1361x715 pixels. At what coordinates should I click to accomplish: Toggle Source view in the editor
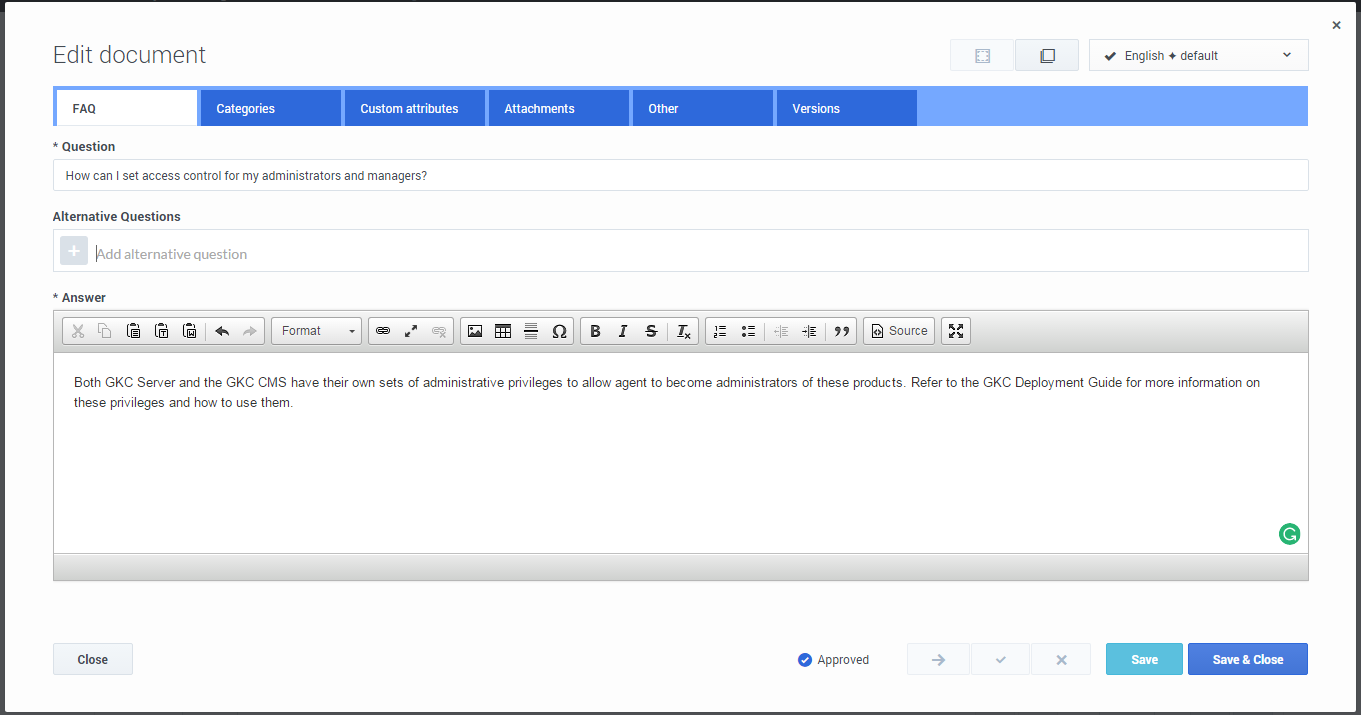point(899,331)
